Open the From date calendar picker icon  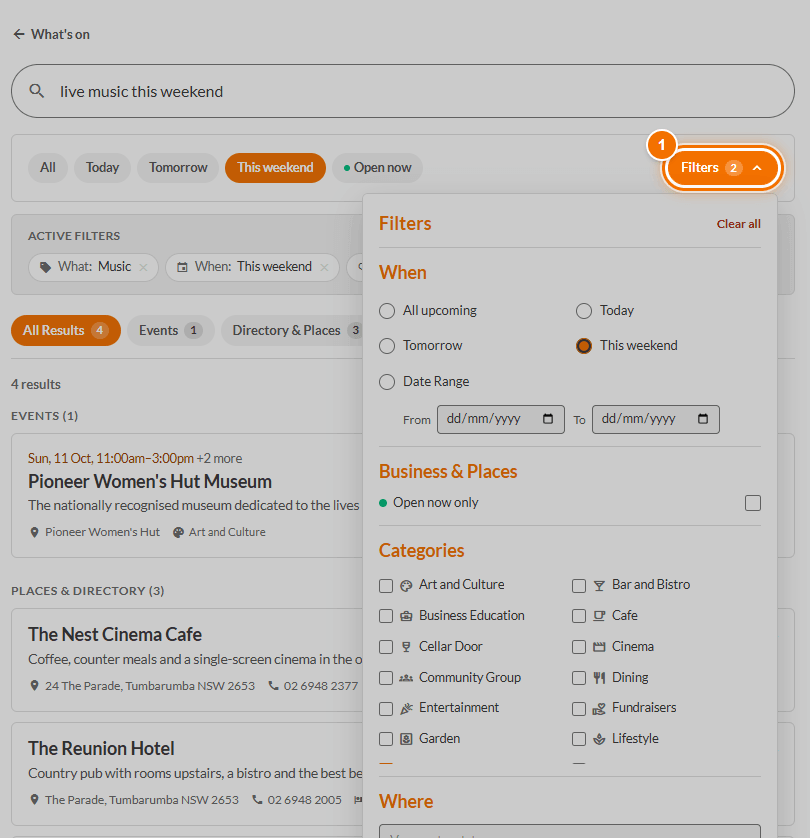(548, 418)
